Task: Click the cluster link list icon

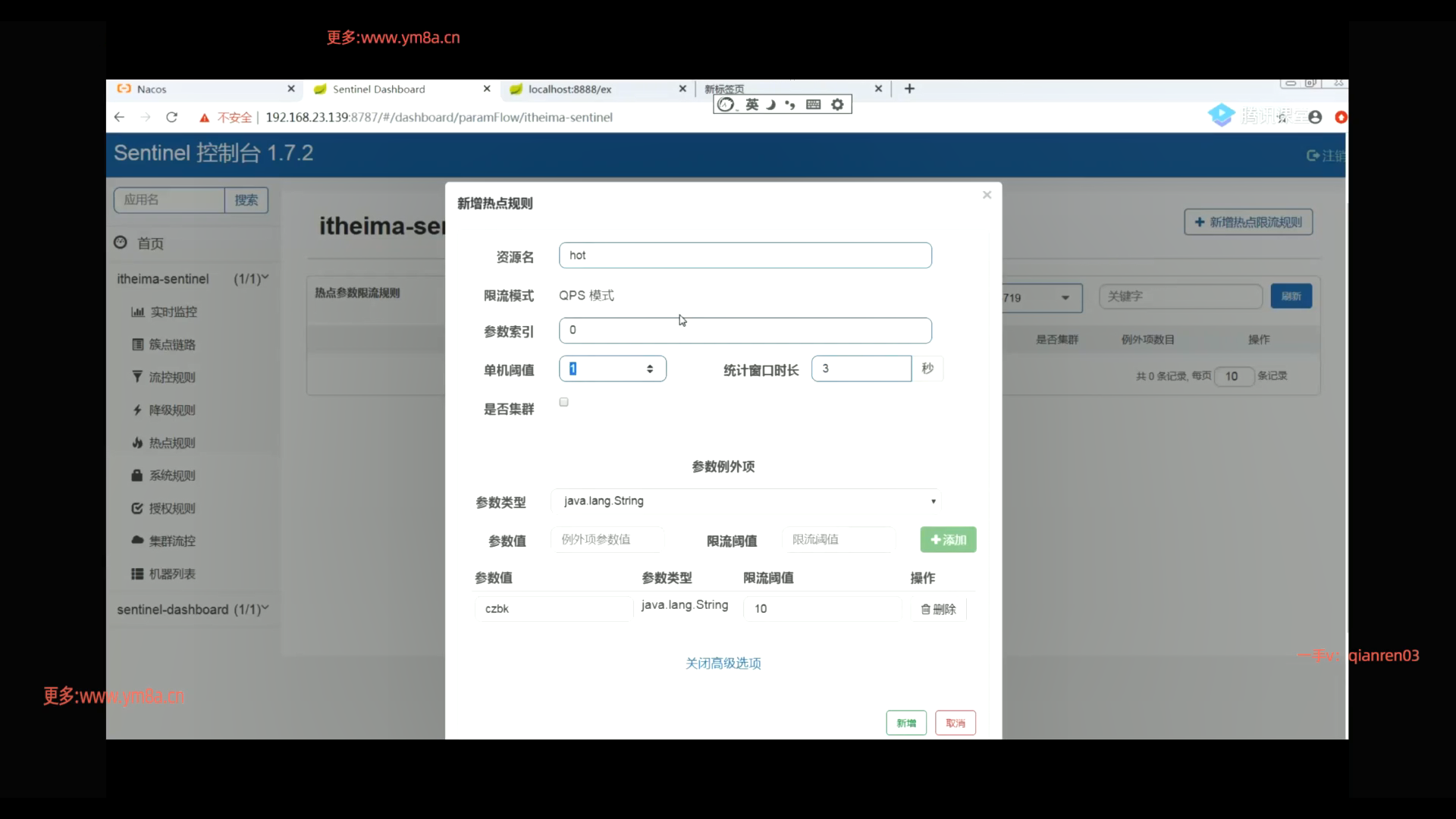Action: tap(137, 344)
